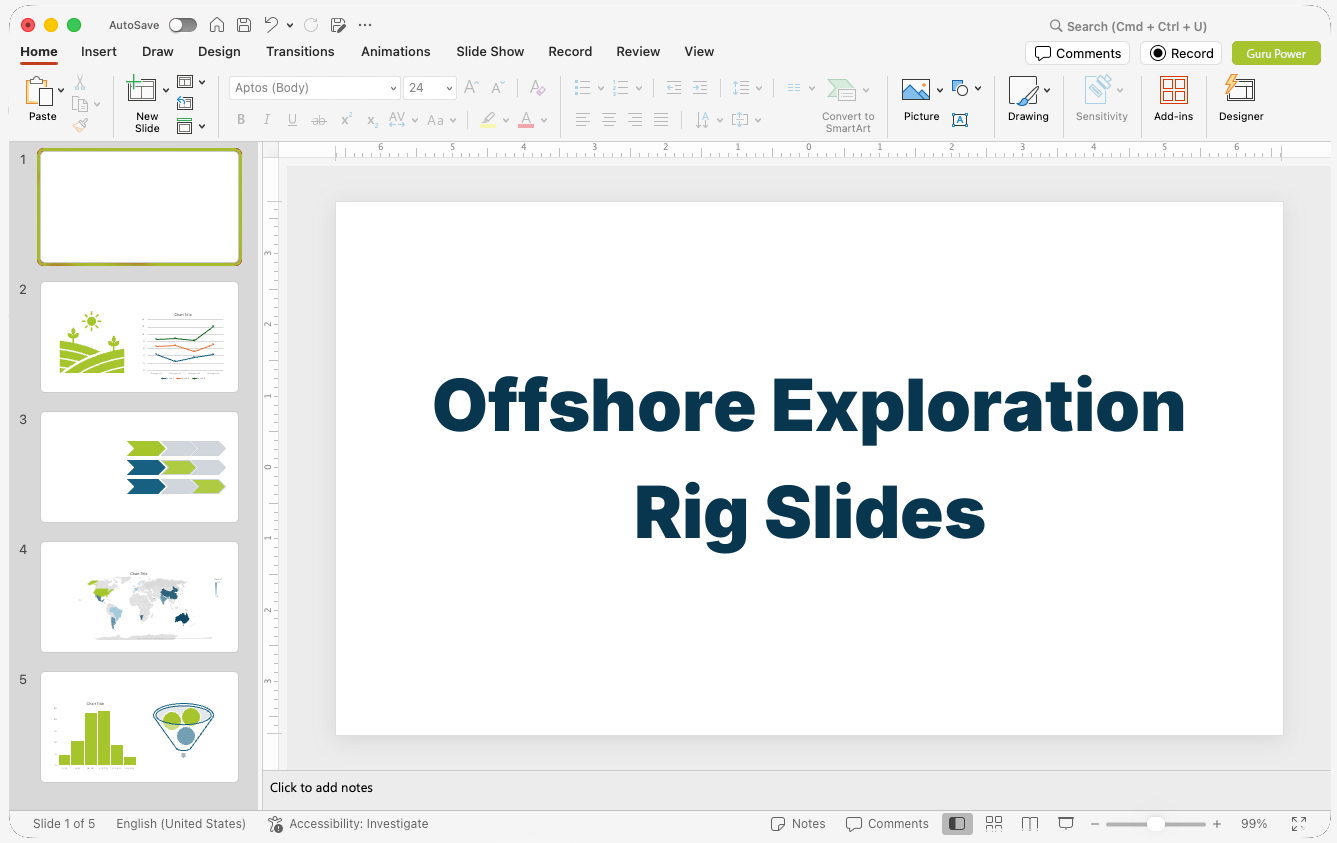
Task: Toggle Underline formatting
Action: [293, 120]
